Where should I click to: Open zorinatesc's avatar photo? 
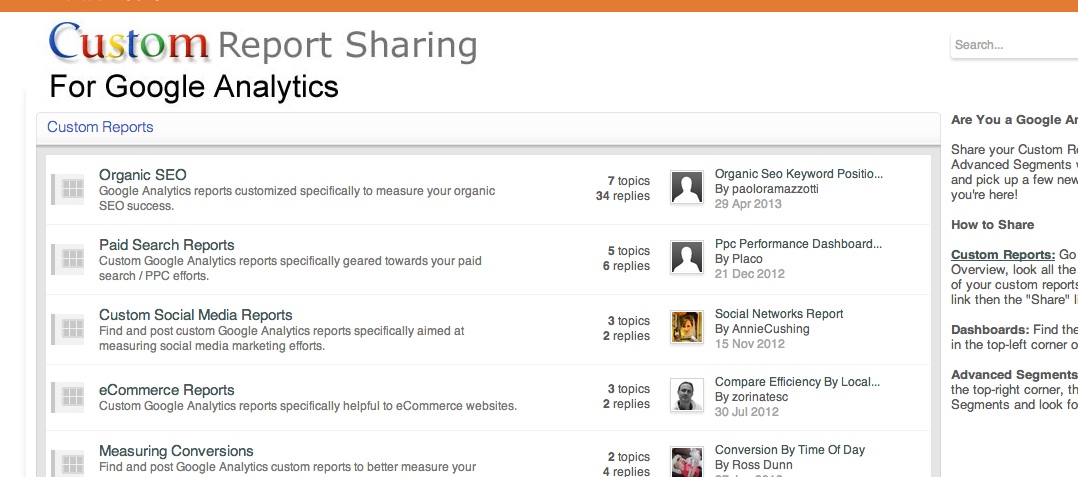point(687,395)
